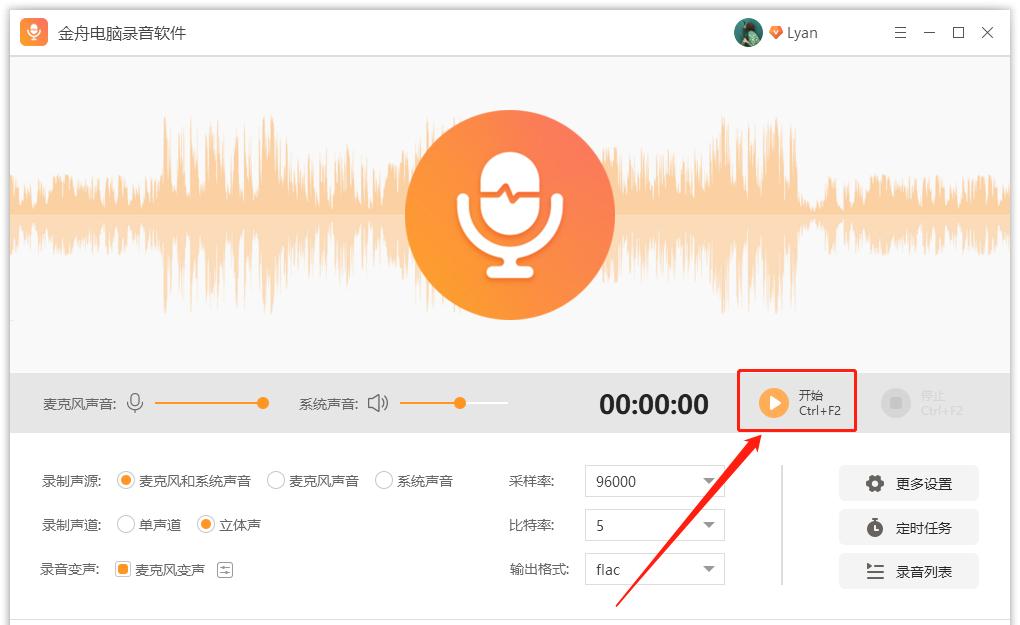This screenshot has height=625, width=1020.
Task: Click the large central microphone record icon
Action: click(x=510, y=215)
